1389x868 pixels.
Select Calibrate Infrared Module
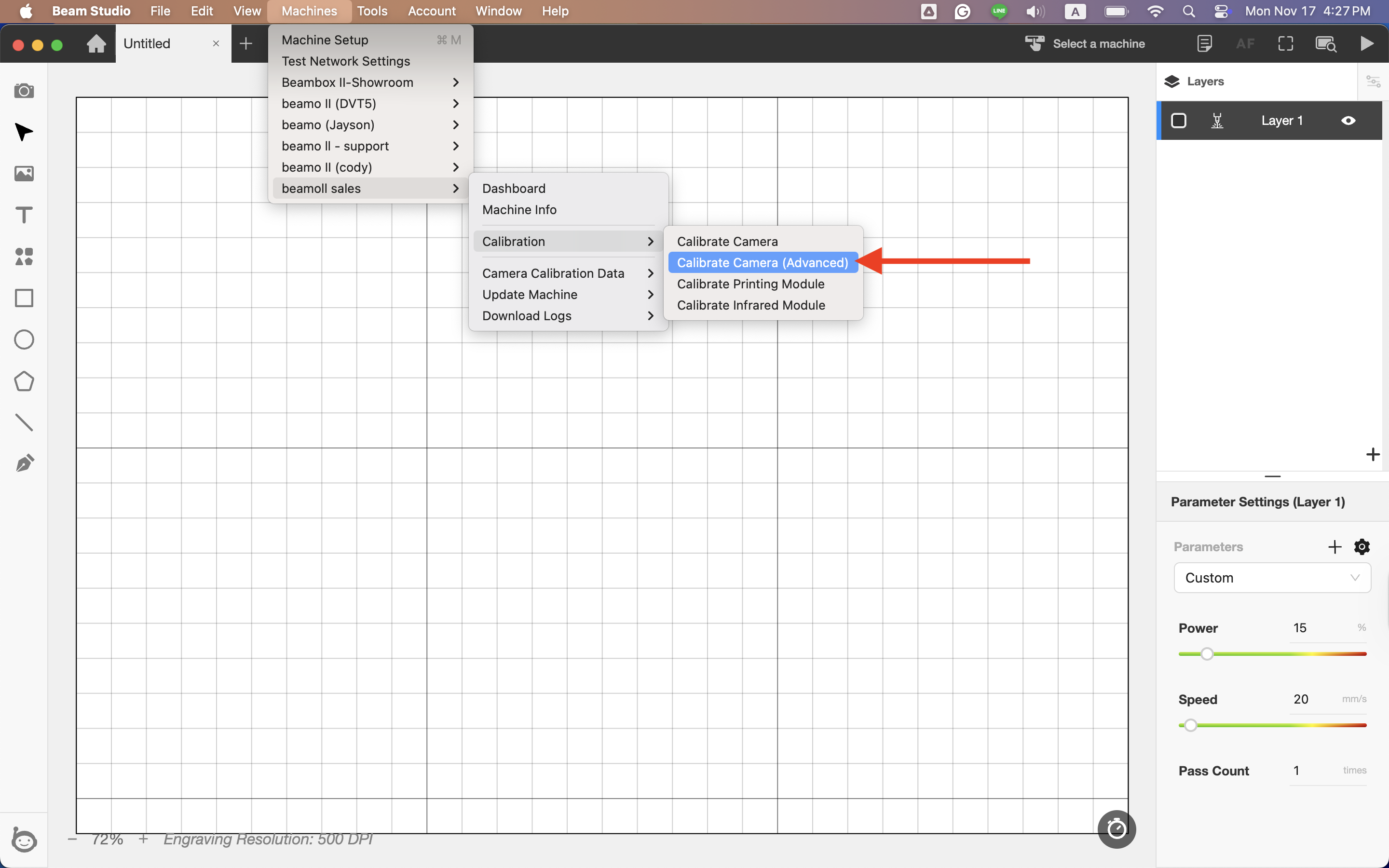pyautogui.click(x=763, y=305)
